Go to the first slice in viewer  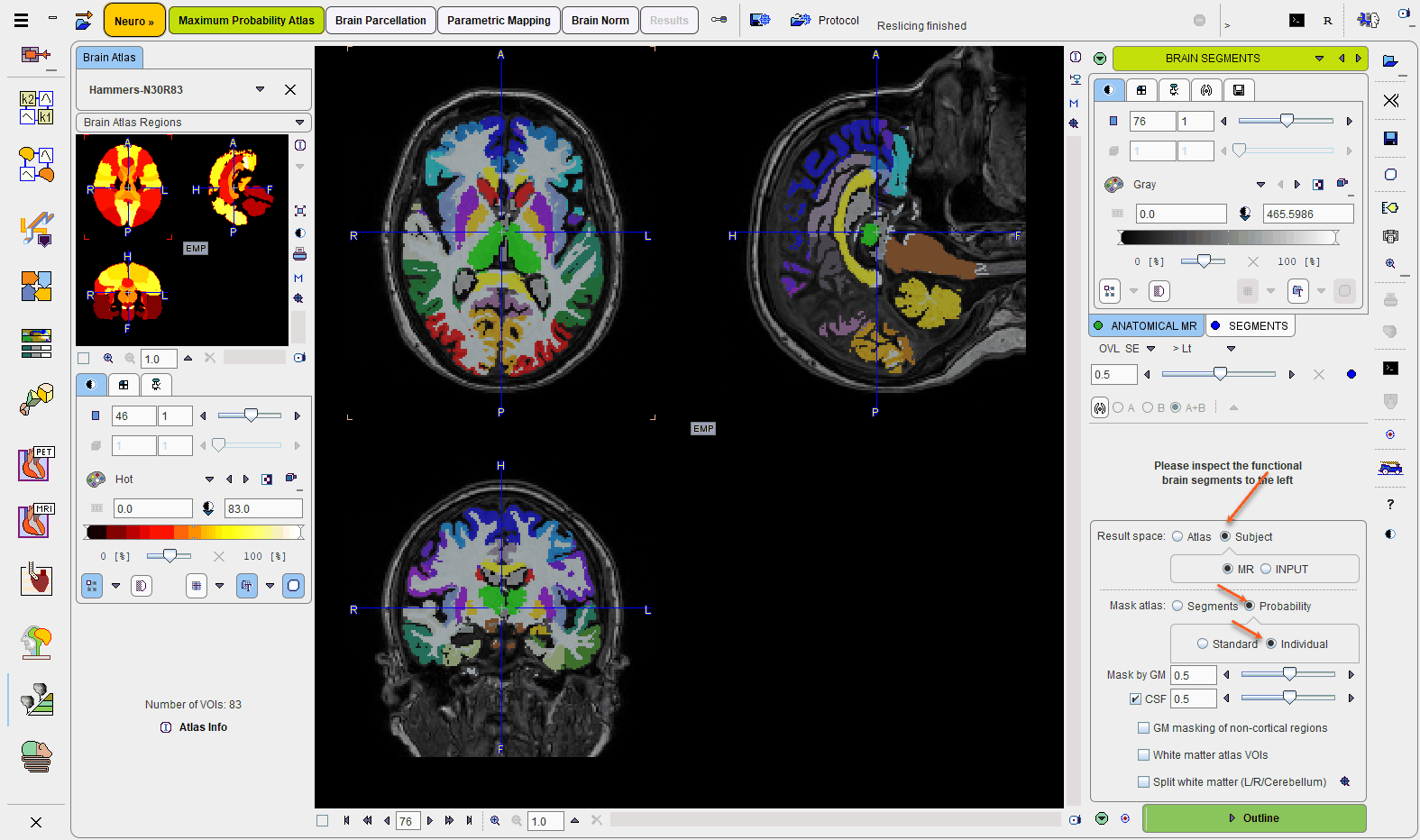[x=346, y=820]
